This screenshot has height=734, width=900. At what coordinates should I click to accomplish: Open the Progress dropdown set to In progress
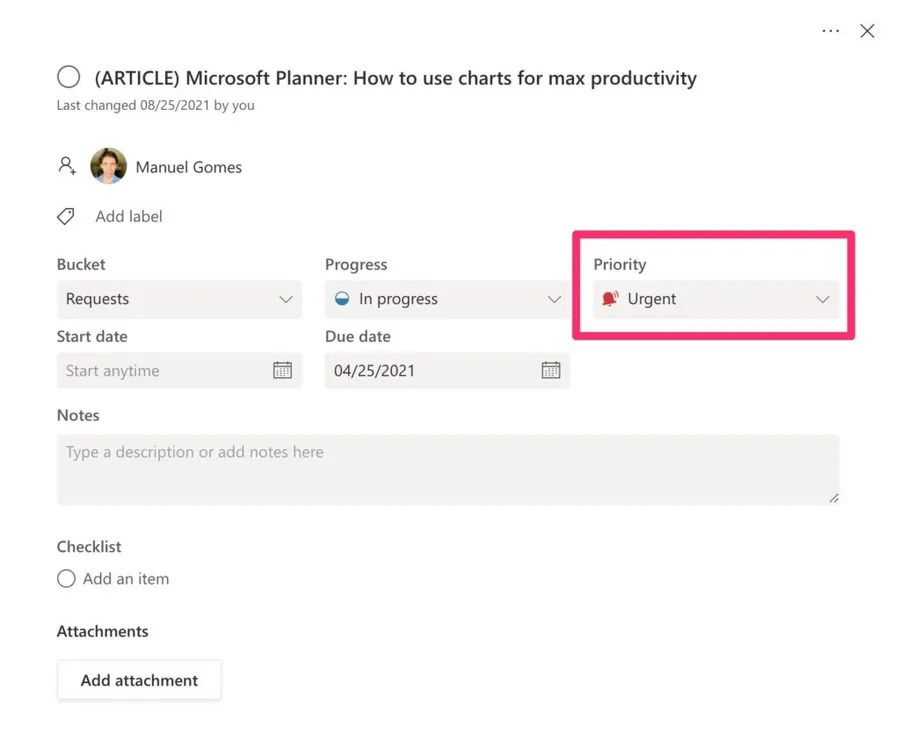click(446, 299)
